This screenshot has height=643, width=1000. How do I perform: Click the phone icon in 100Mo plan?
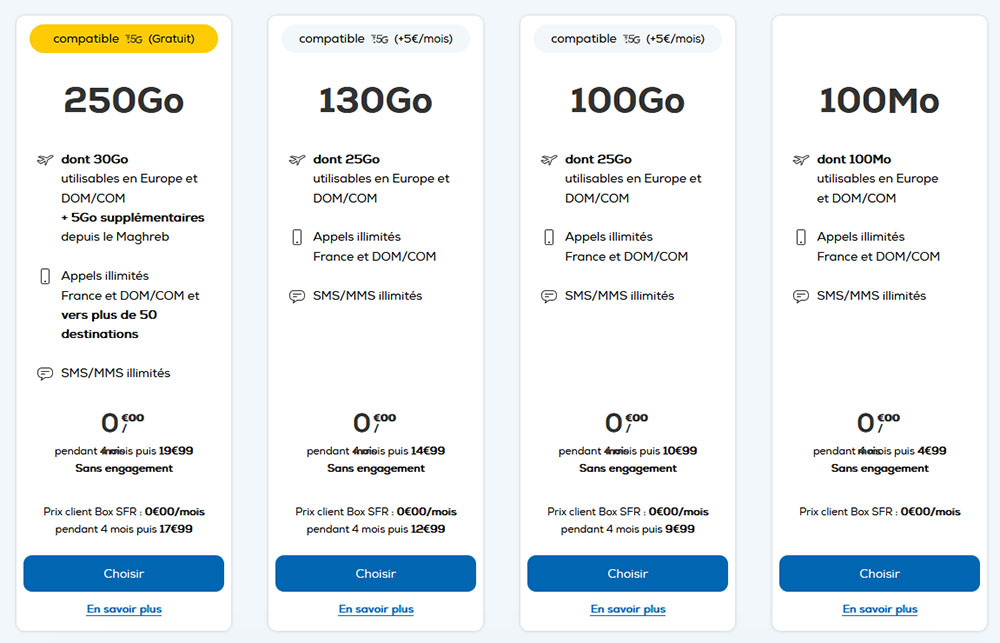pos(800,237)
